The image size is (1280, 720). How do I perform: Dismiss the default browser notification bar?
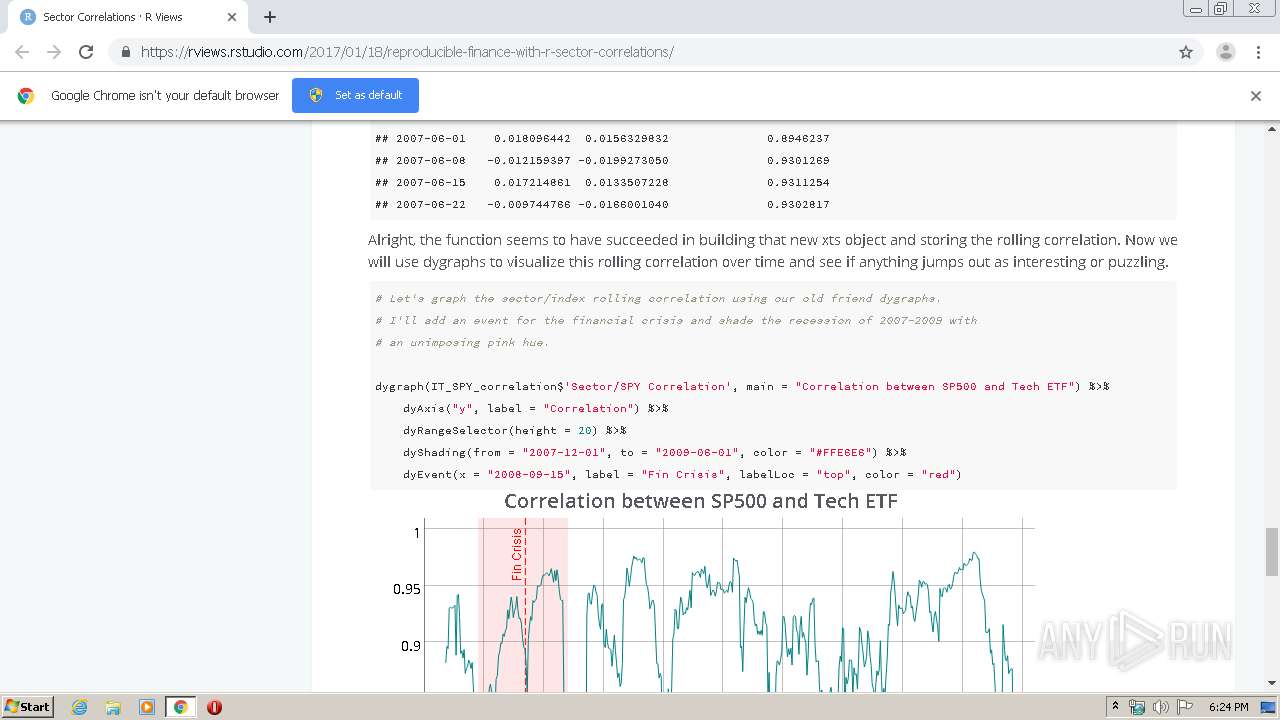(1256, 96)
